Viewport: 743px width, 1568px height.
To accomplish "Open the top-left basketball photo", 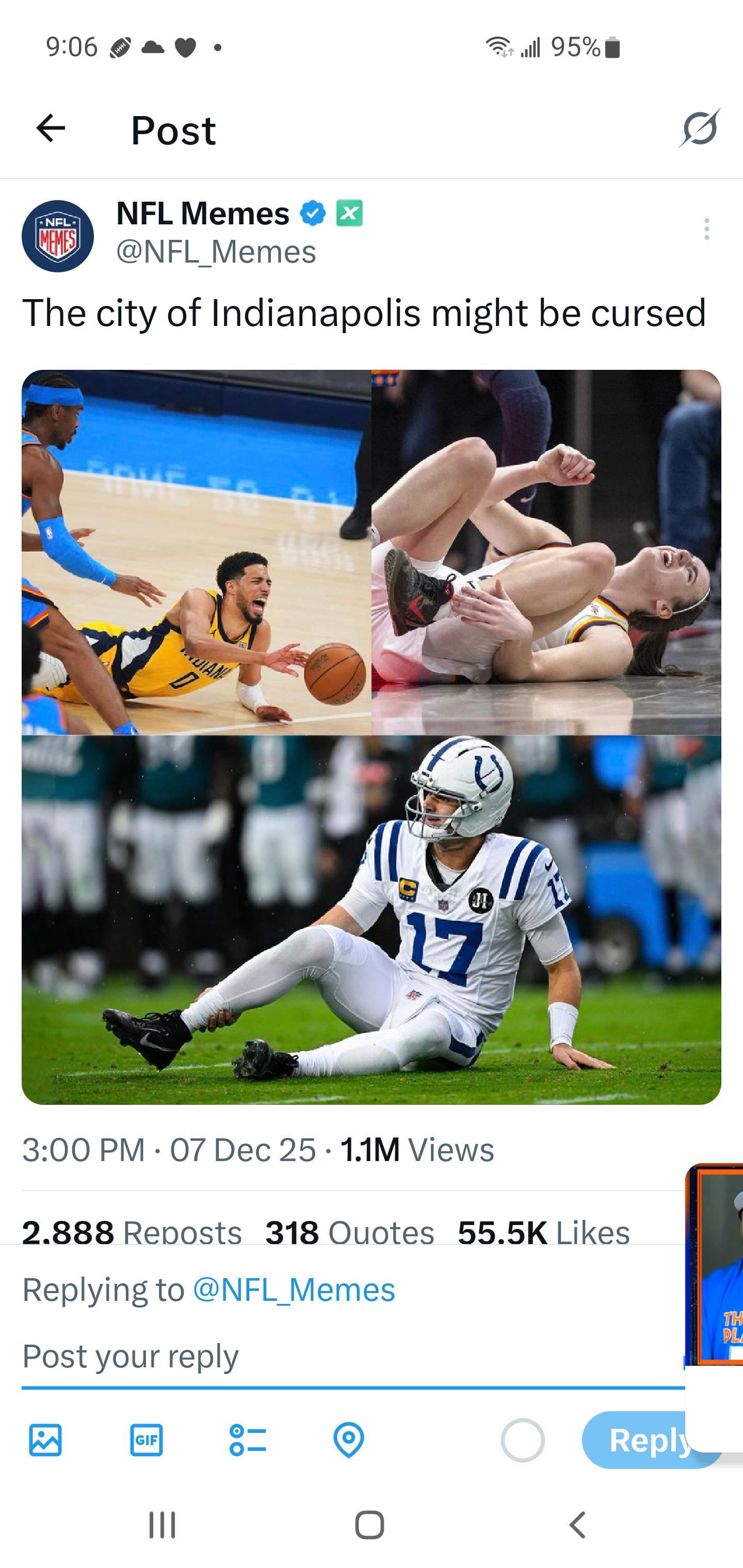I will click(196, 552).
